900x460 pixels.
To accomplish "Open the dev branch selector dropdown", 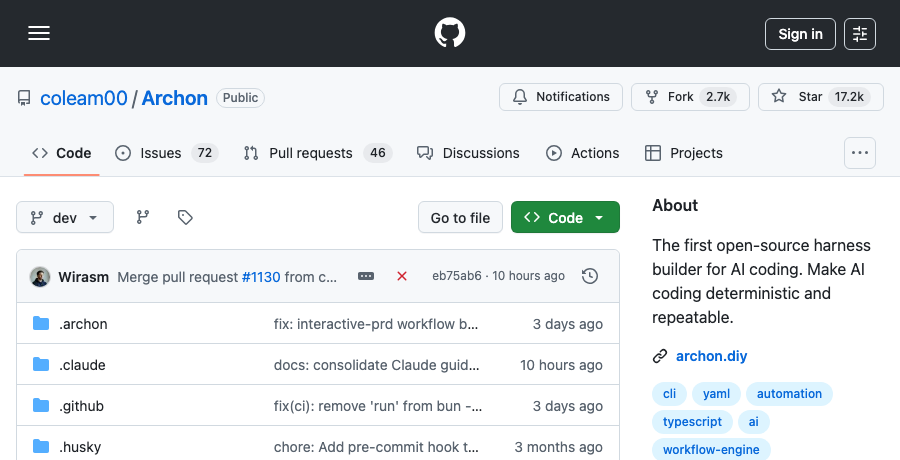I will [x=65, y=218].
